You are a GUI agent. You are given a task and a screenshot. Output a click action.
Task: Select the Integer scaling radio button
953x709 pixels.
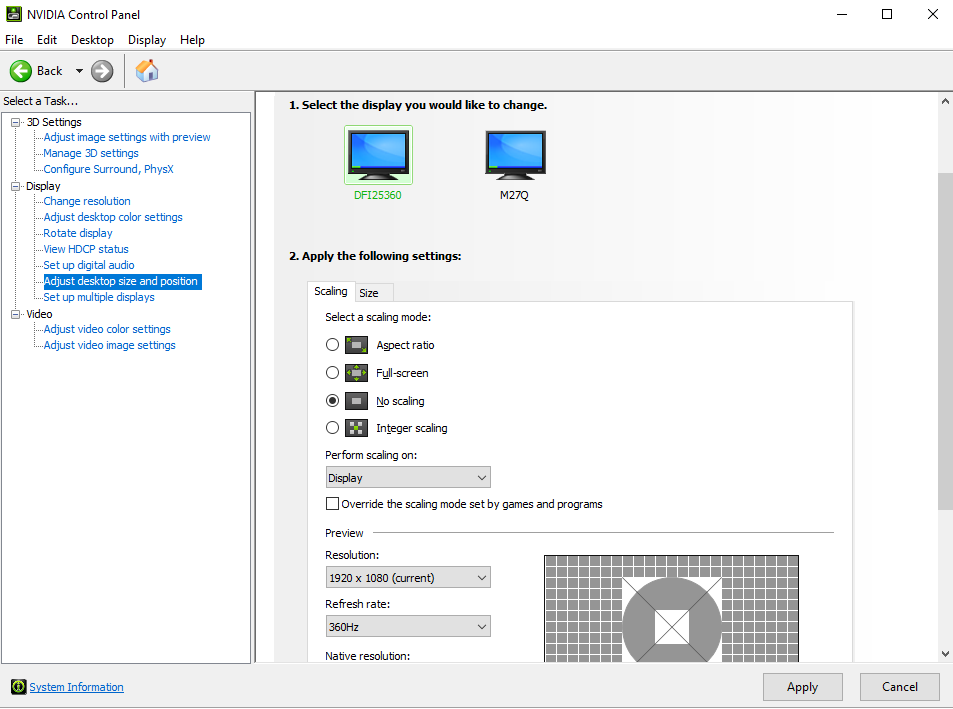click(x=332, y=428)
